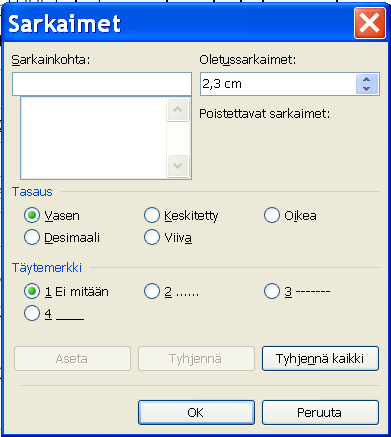This screenshot has height=437, width=391.
Task: Select Oikea alignment radio button
Action: 272,215
